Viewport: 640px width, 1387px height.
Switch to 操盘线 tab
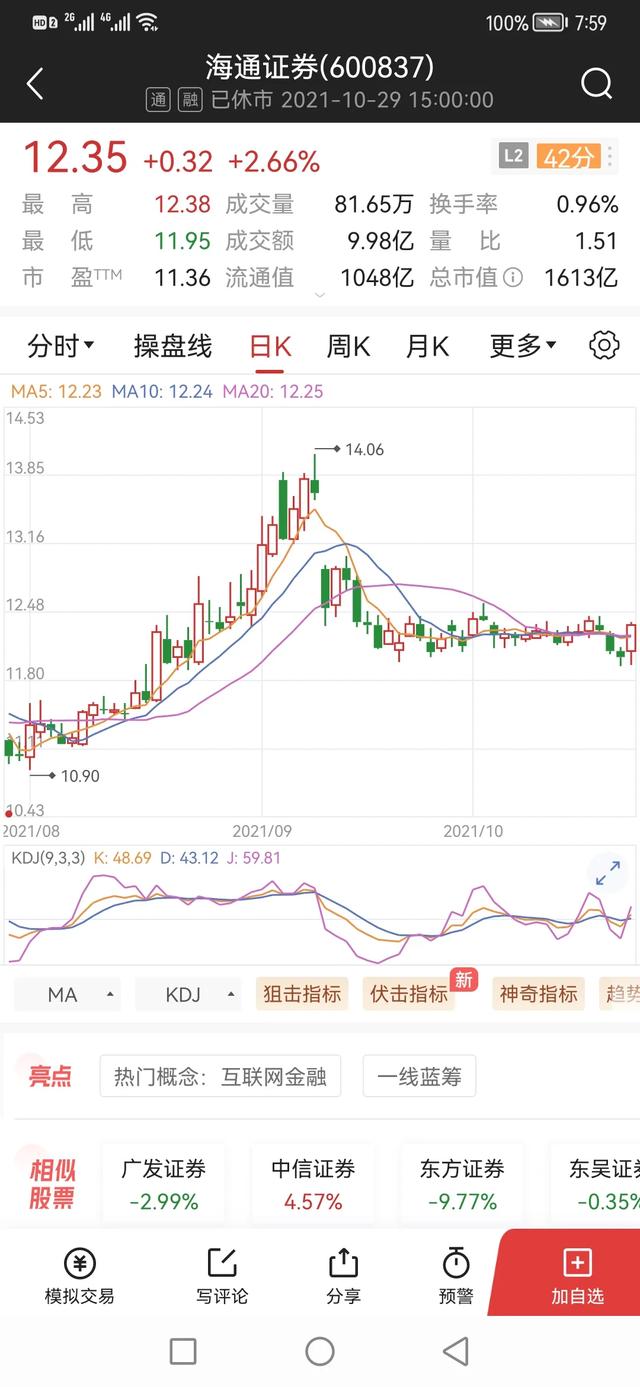click(x=173, y=346)
